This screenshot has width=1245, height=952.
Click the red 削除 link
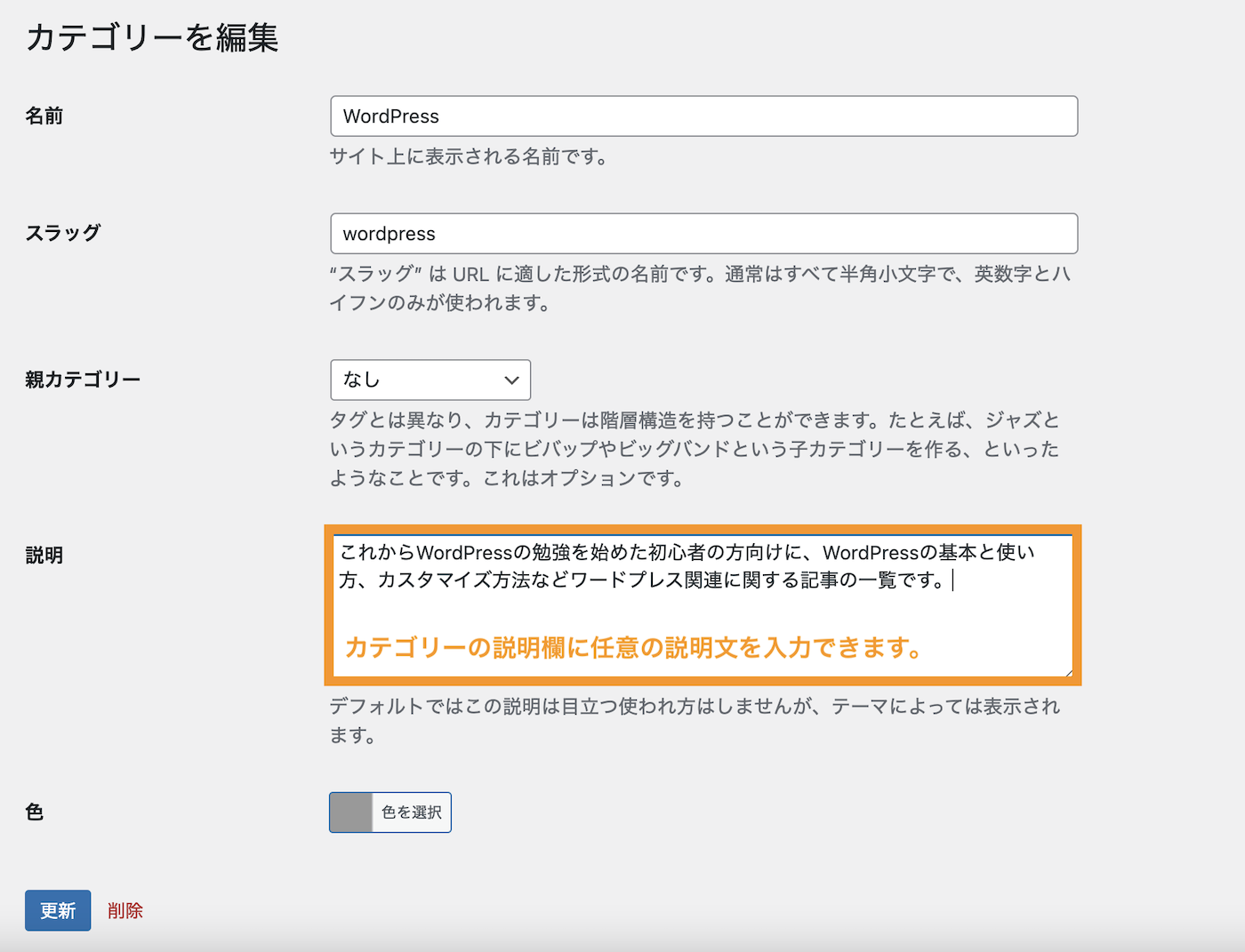[125, 910]
